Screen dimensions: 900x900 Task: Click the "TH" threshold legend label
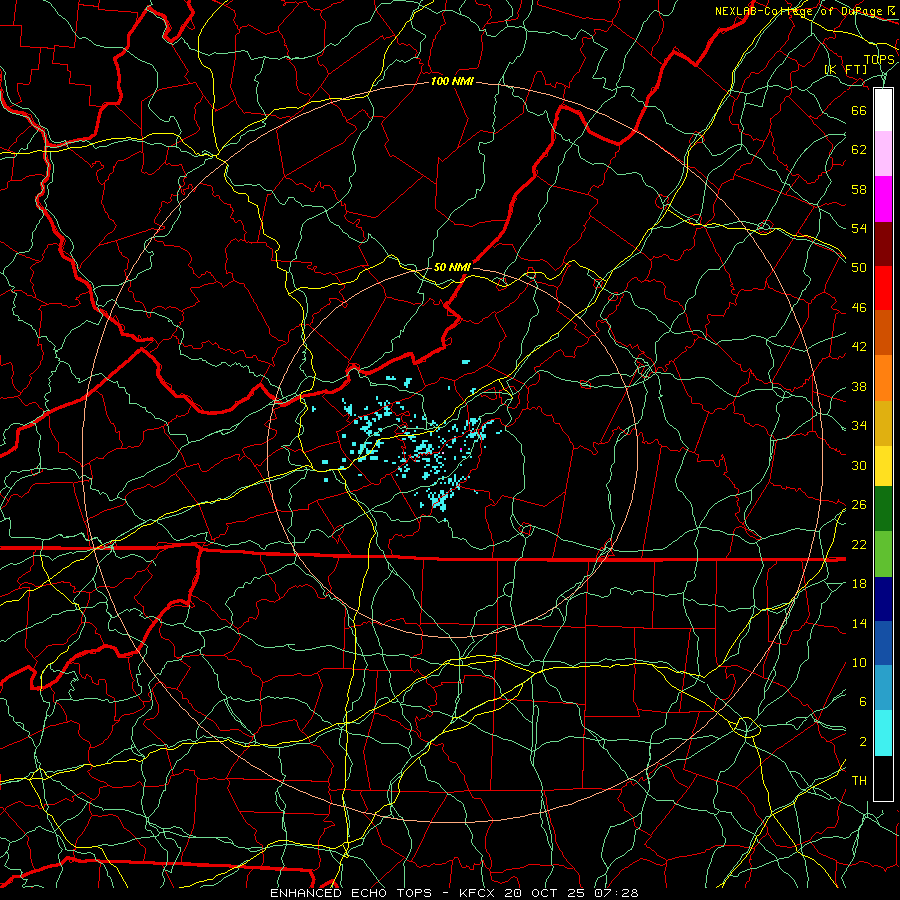point(859,781)
